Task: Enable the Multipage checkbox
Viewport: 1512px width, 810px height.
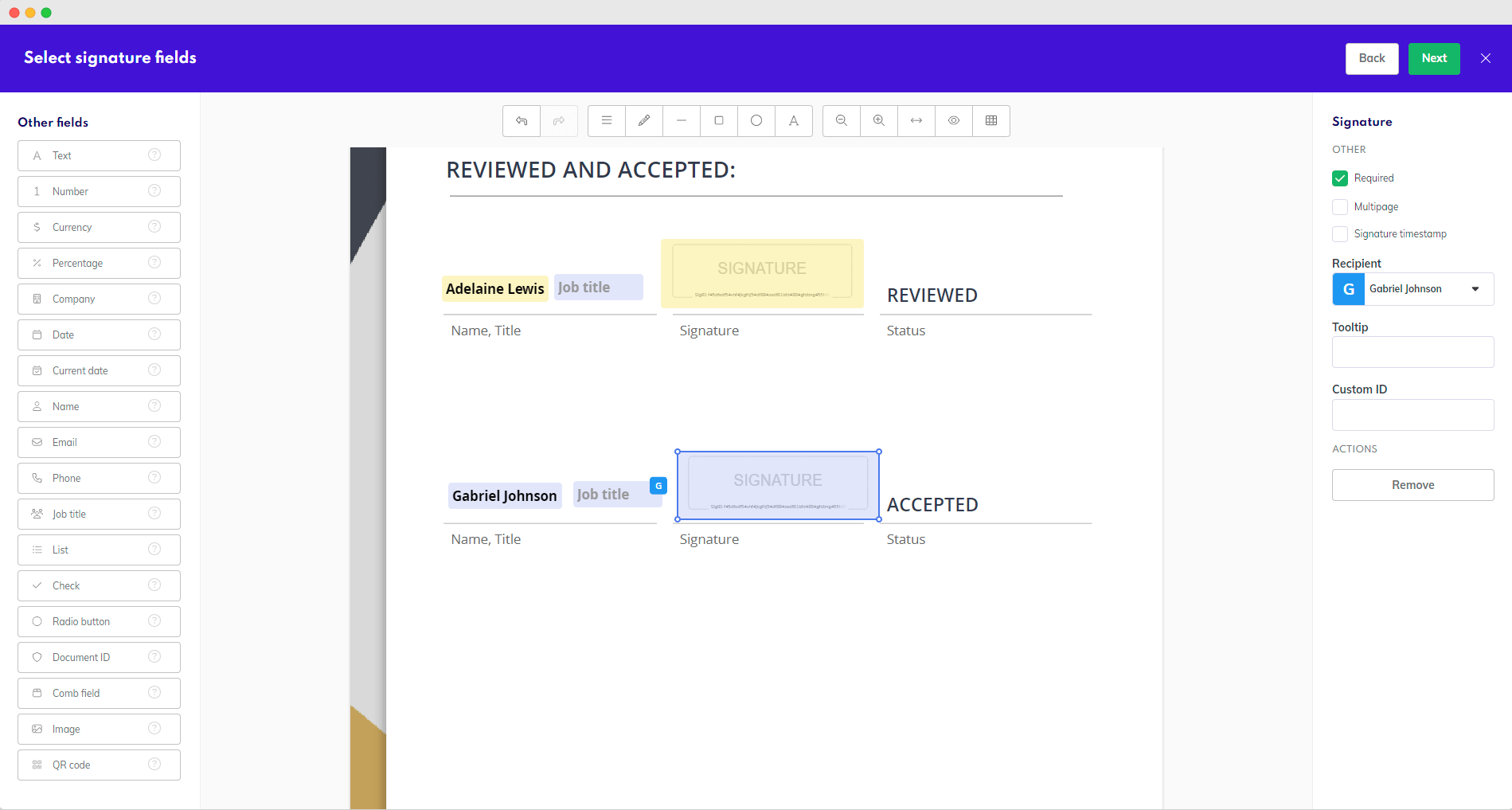Action: pos(1340,207)
